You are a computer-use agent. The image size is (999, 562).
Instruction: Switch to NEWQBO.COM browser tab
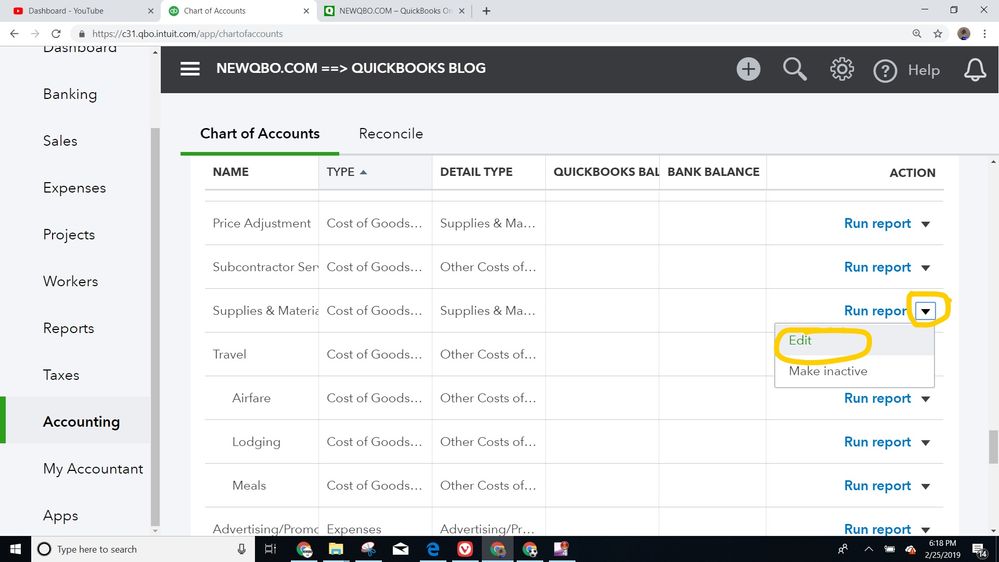coord(395,11)
